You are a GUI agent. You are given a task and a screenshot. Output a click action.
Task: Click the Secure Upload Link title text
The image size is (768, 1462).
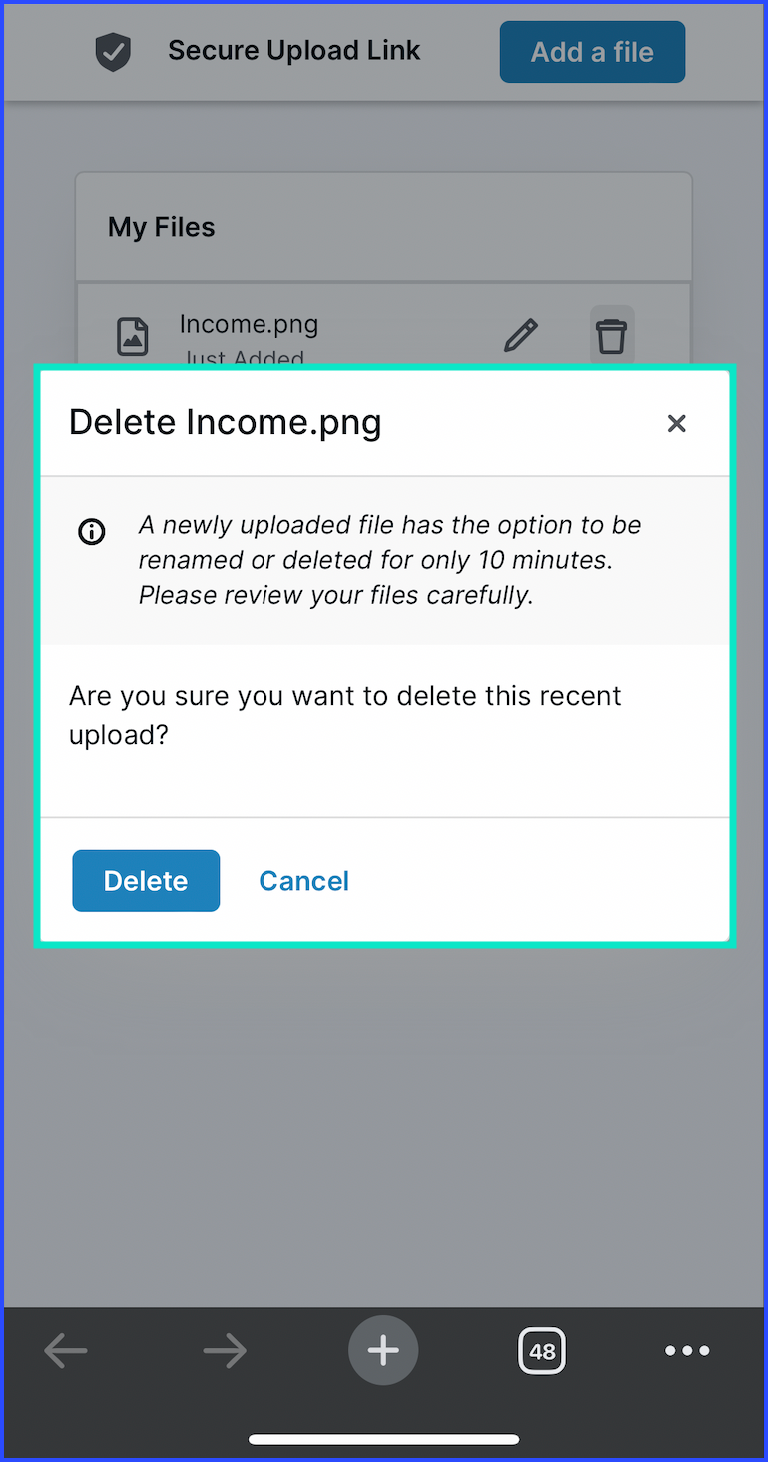pos(294,51)
